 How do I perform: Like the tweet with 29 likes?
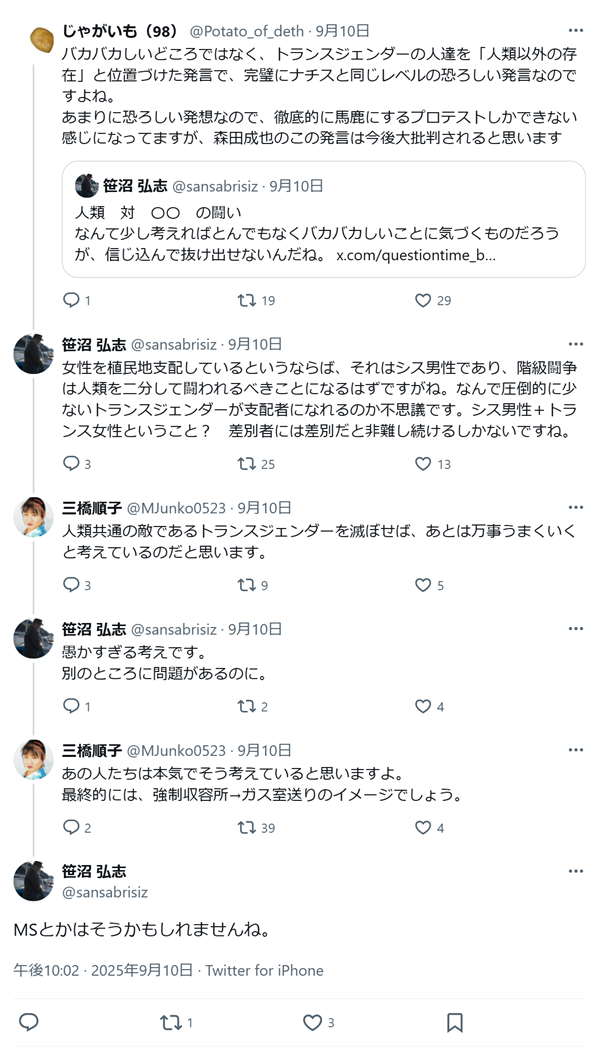422,300
